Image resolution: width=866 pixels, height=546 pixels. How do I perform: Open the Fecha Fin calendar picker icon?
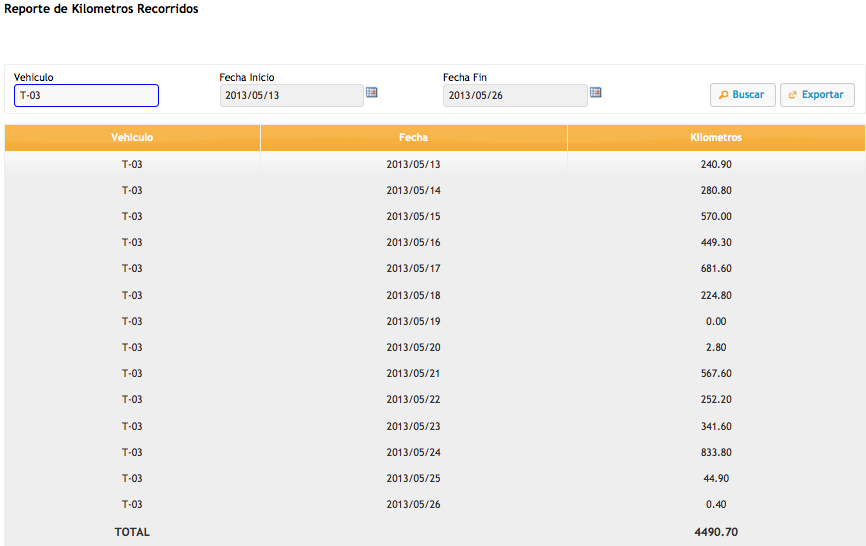click(595, 93)
